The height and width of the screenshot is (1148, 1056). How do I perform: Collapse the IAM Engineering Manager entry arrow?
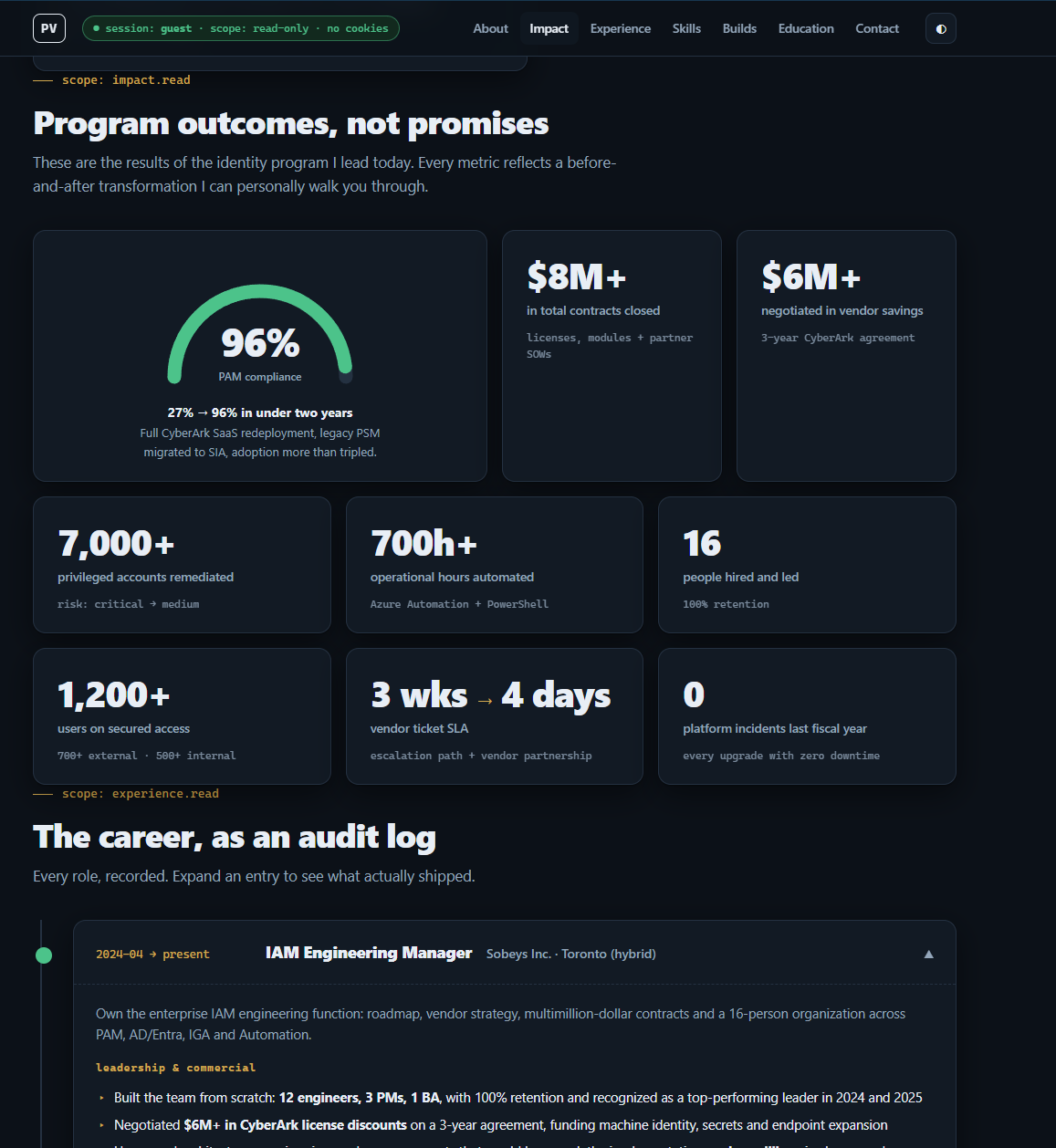click(x=928, y=954)
